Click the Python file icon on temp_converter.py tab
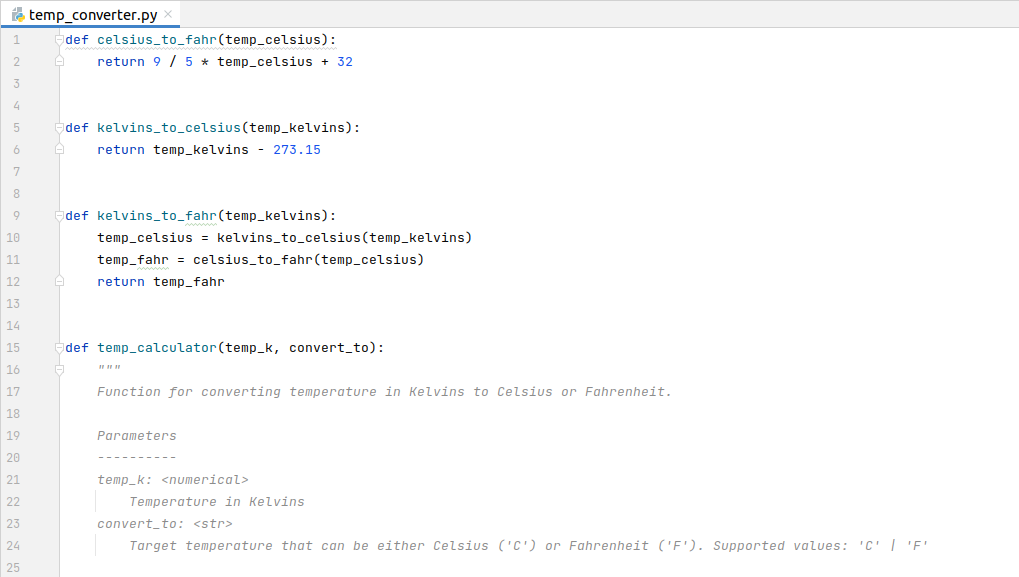 pyautogui.click(x=18, y=14)
